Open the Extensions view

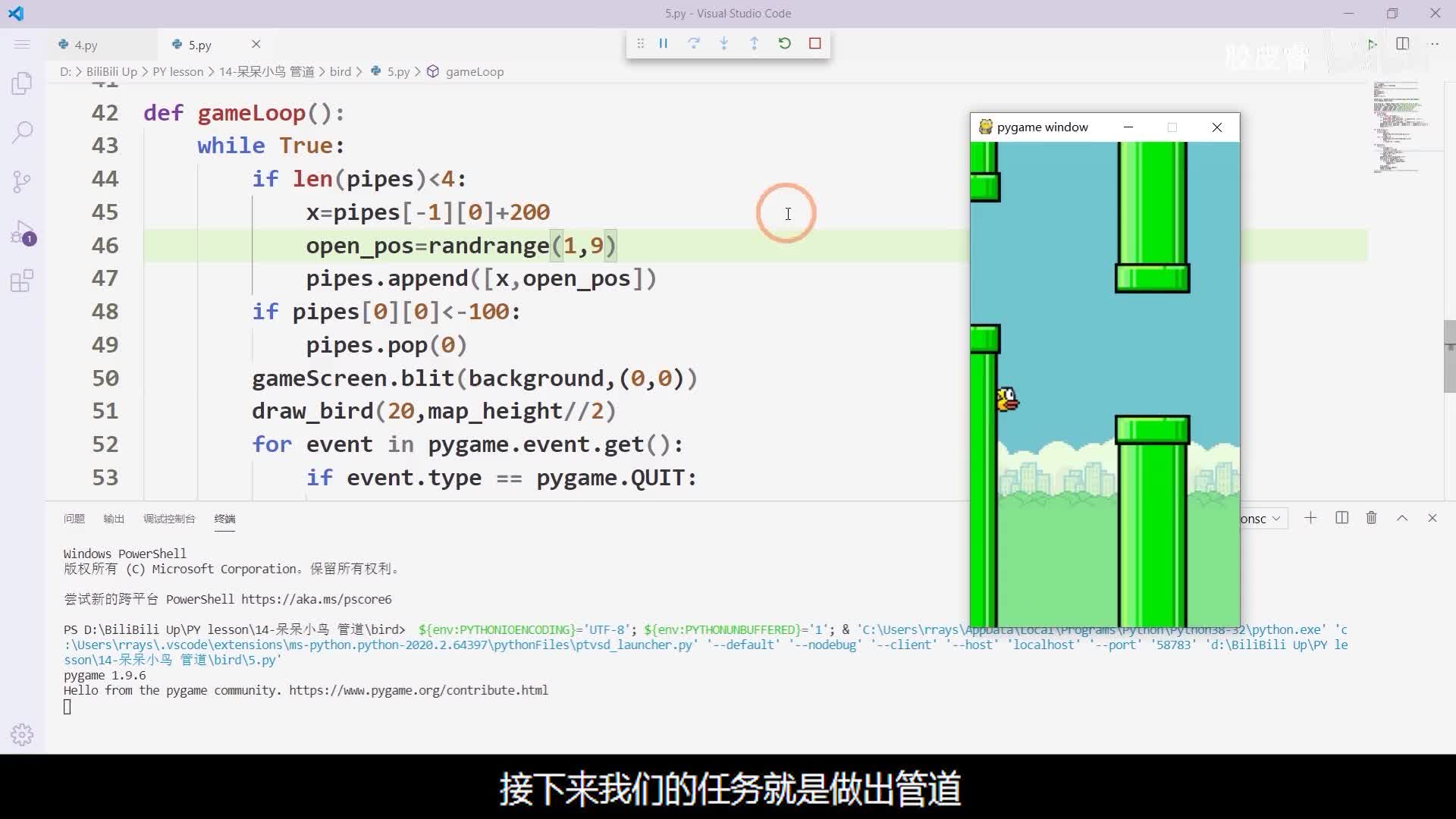point(22,281)
